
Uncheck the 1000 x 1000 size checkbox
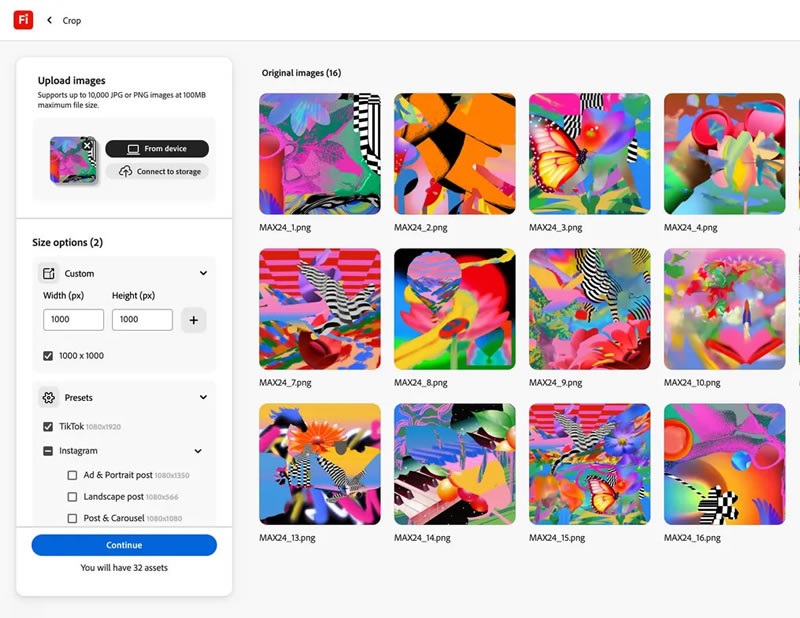click(48, 356)
